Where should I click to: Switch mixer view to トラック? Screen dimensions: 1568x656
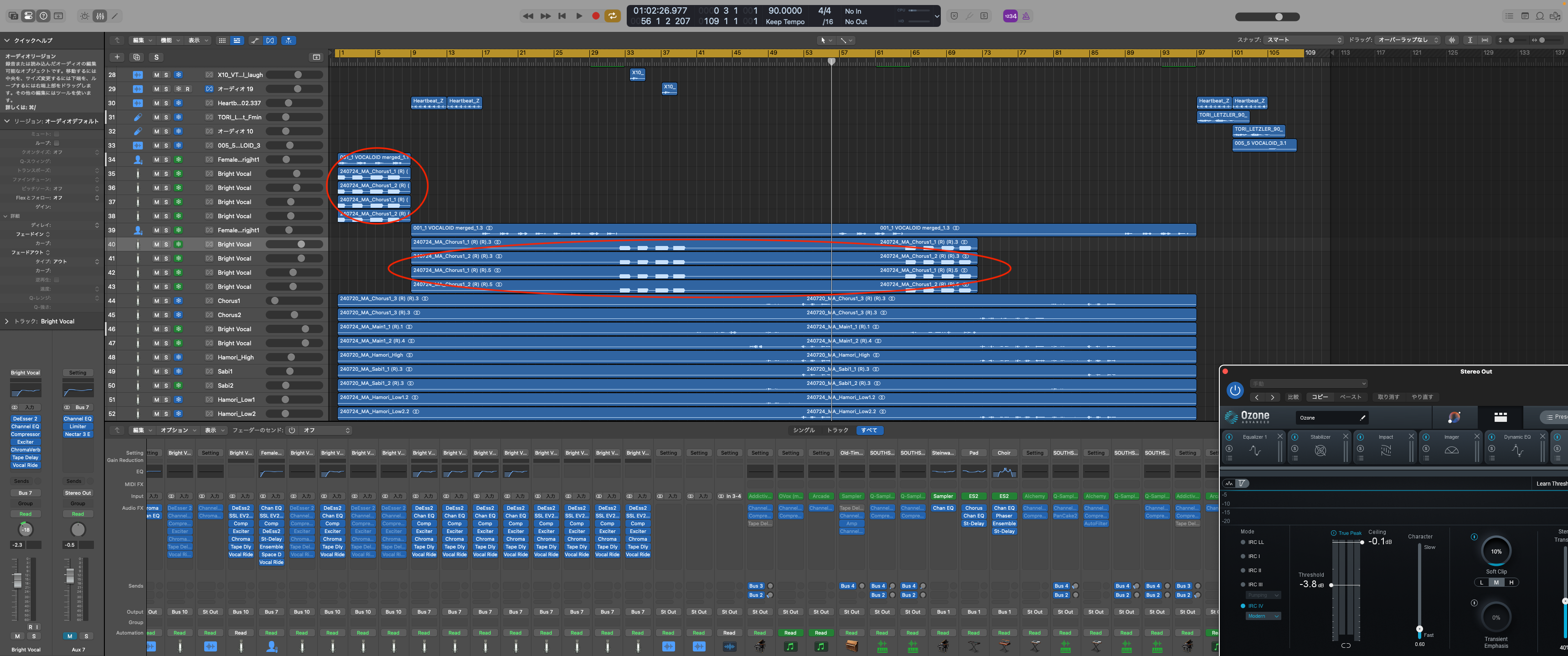tap(838, 430)
